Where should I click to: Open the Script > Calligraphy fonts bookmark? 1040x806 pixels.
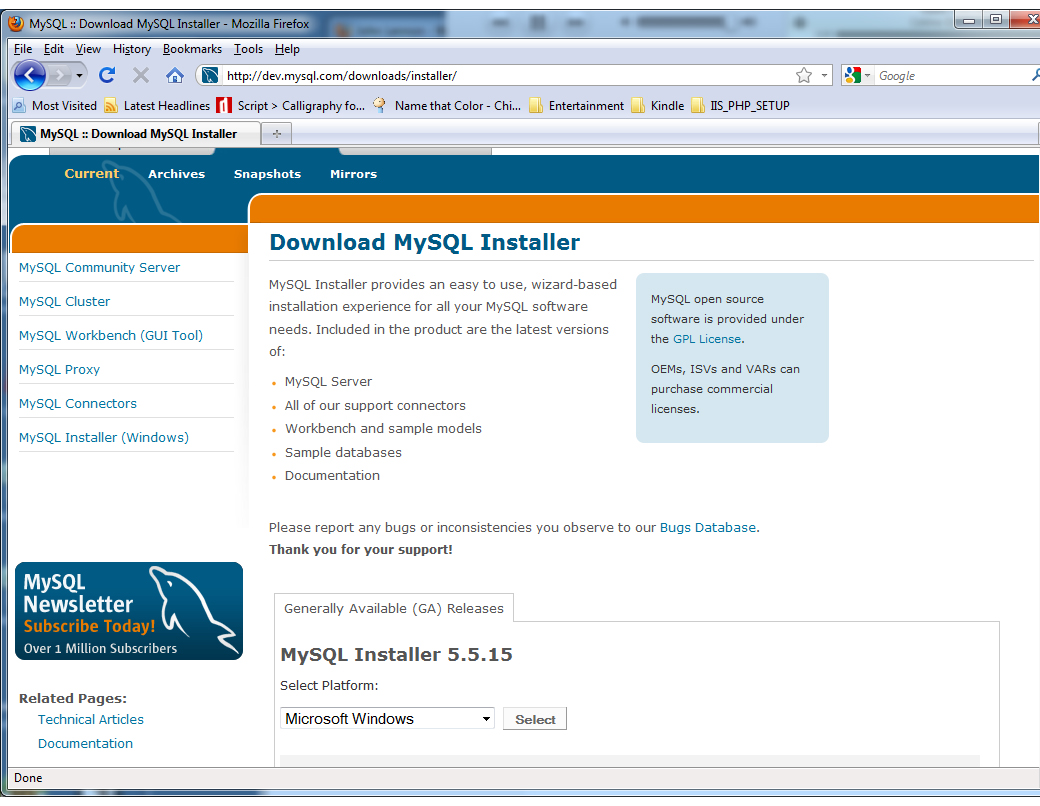click(291, 105)
